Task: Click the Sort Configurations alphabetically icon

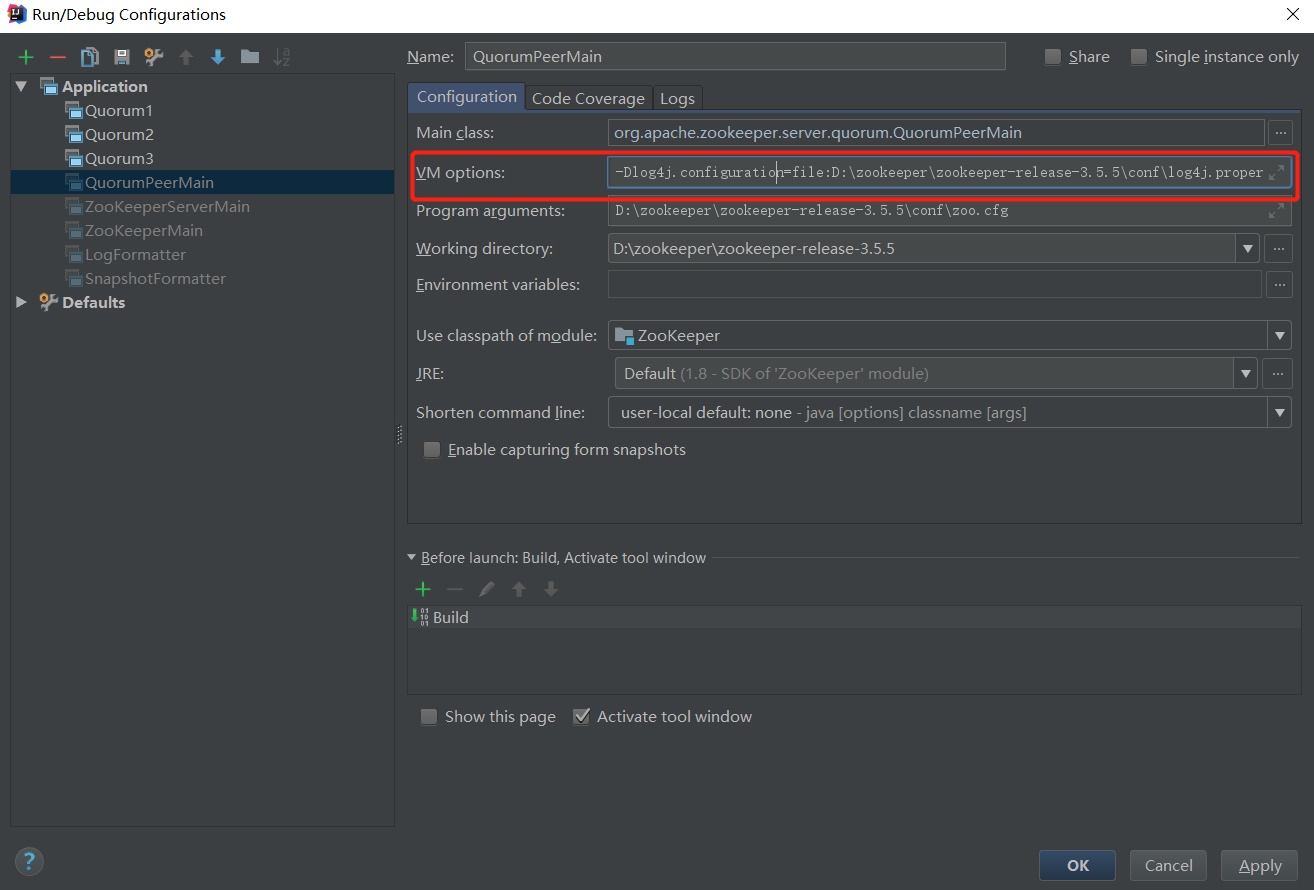Action: [x=282, y=57]
